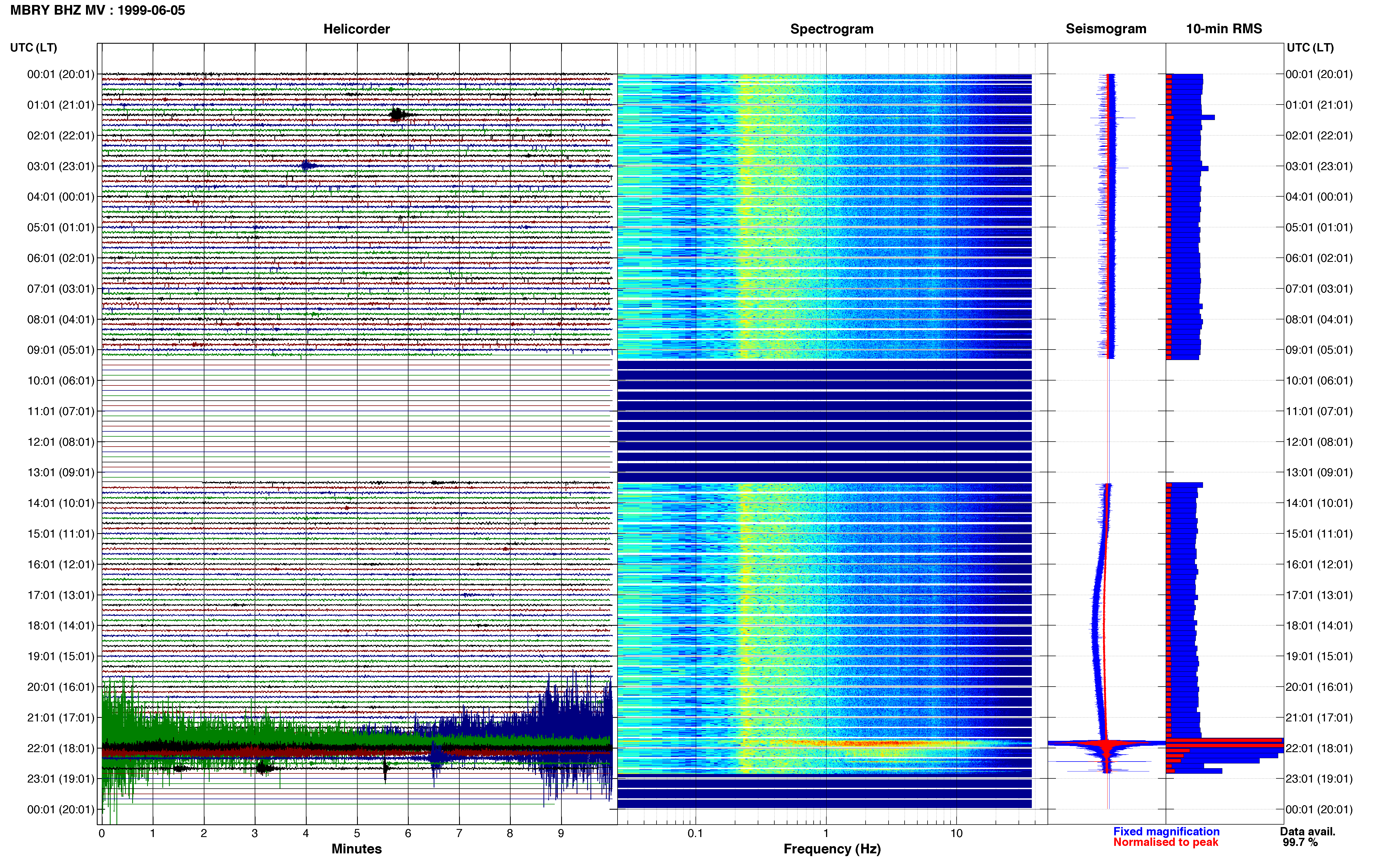The image size is (1388, 868).
Task: Click left time label 07:01 (03:01)
Action: click(61, 289)
